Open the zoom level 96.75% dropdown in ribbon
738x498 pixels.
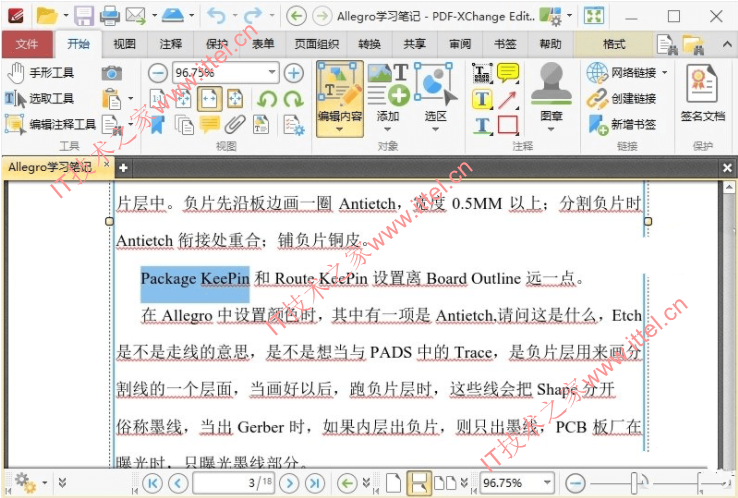(x=272, y=73)
